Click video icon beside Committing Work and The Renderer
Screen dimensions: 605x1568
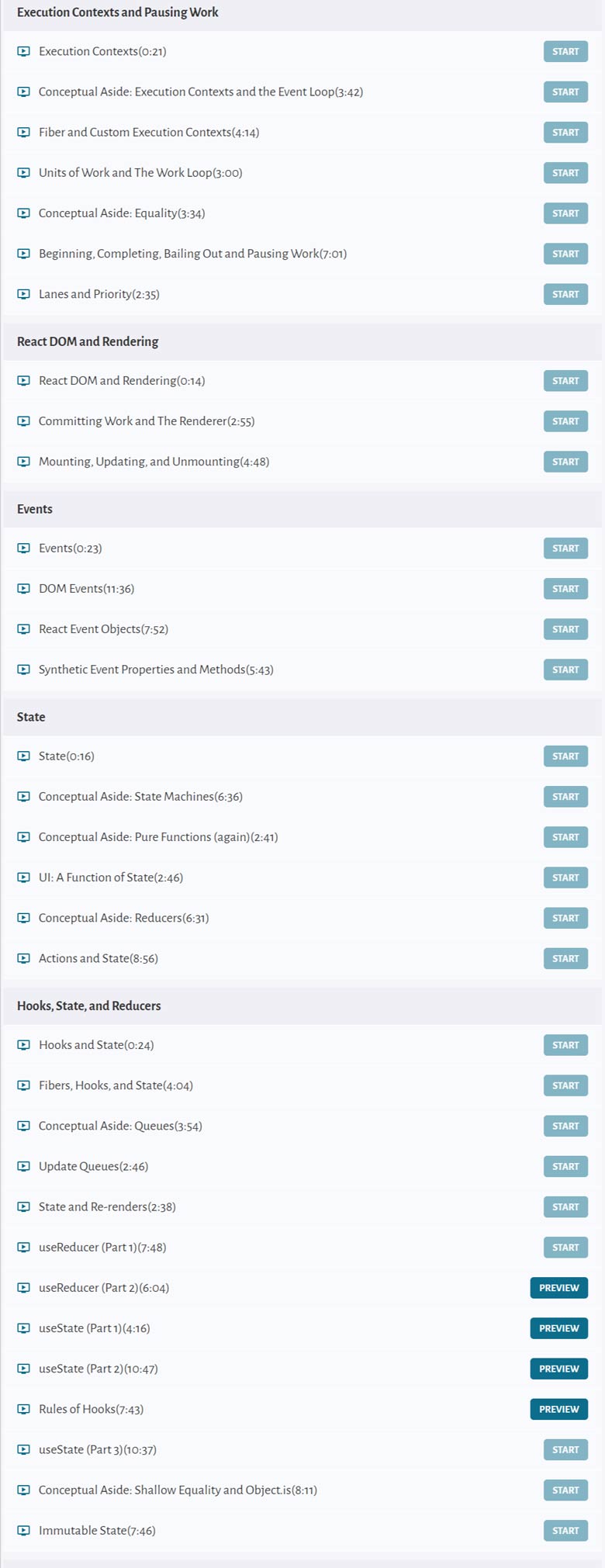point(23,421)
